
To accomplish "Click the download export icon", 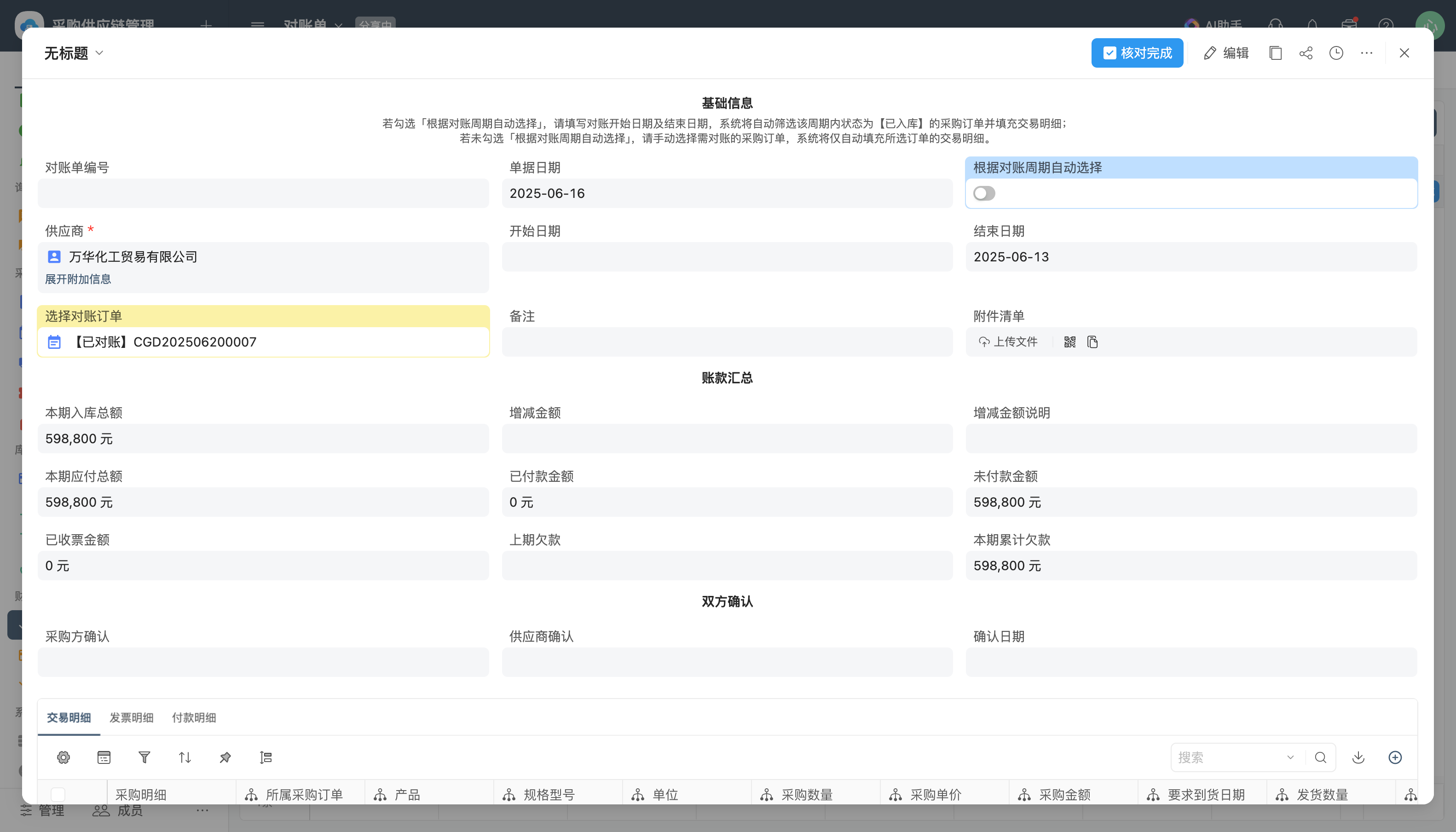I will pyautogui.click(x=1358, y=757).
